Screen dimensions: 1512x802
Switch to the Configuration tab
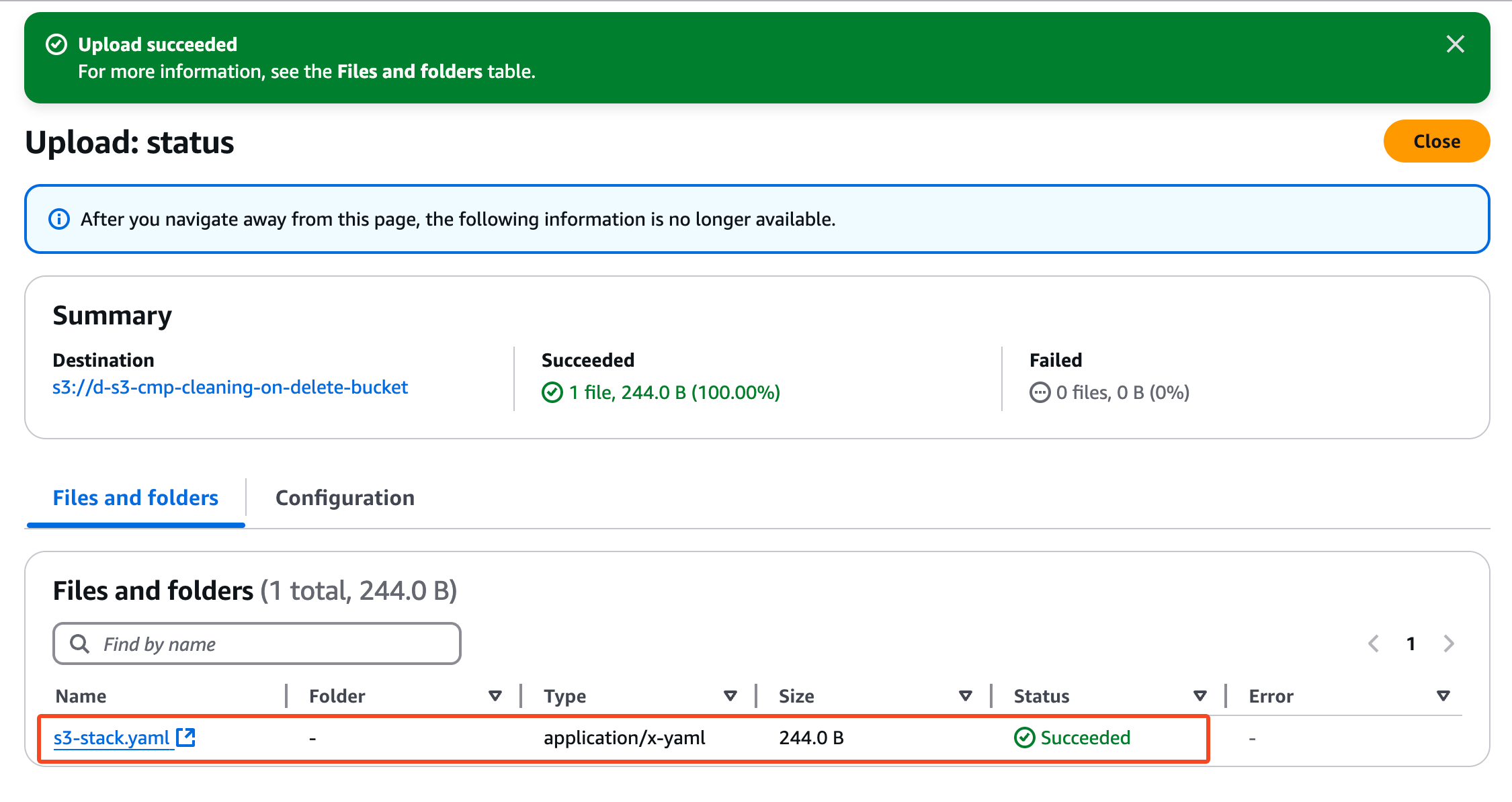tap(345, 498)
